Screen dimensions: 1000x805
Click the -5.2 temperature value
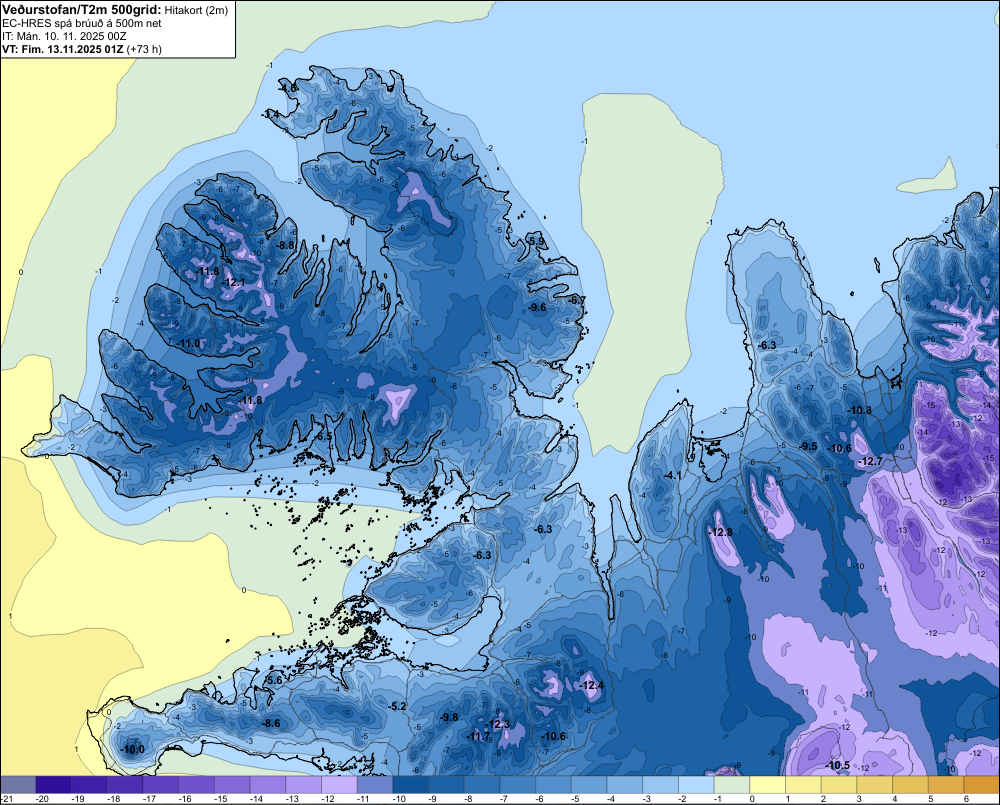click(397, 707)
